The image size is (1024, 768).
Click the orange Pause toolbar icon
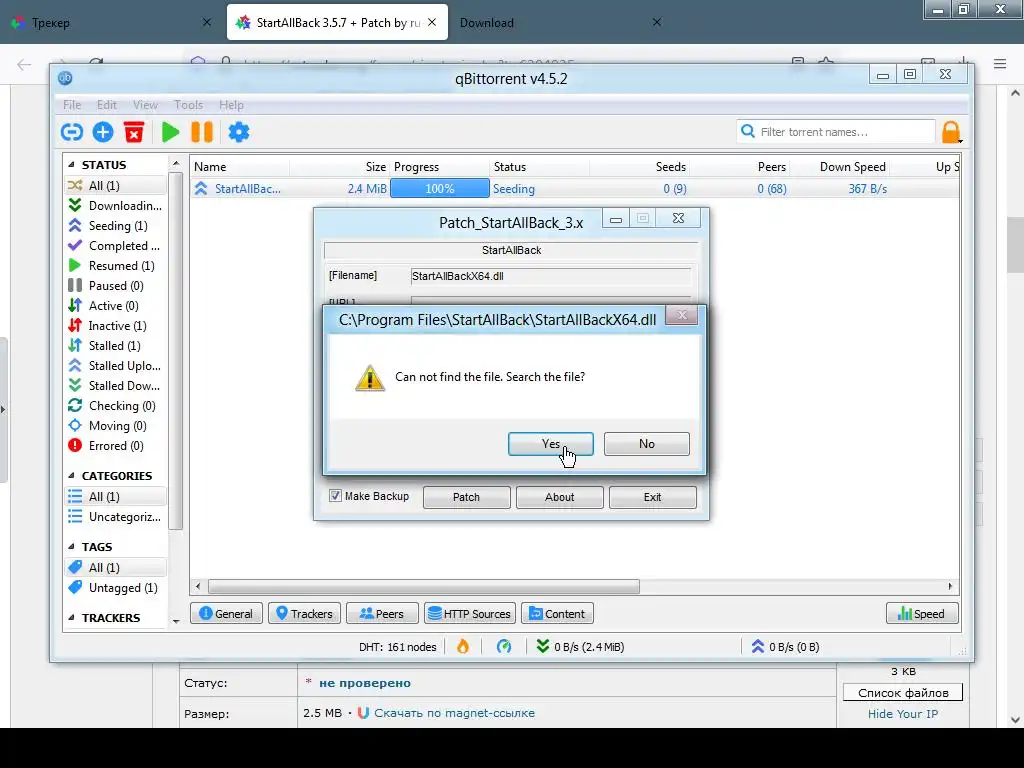[x=202, y=132]
